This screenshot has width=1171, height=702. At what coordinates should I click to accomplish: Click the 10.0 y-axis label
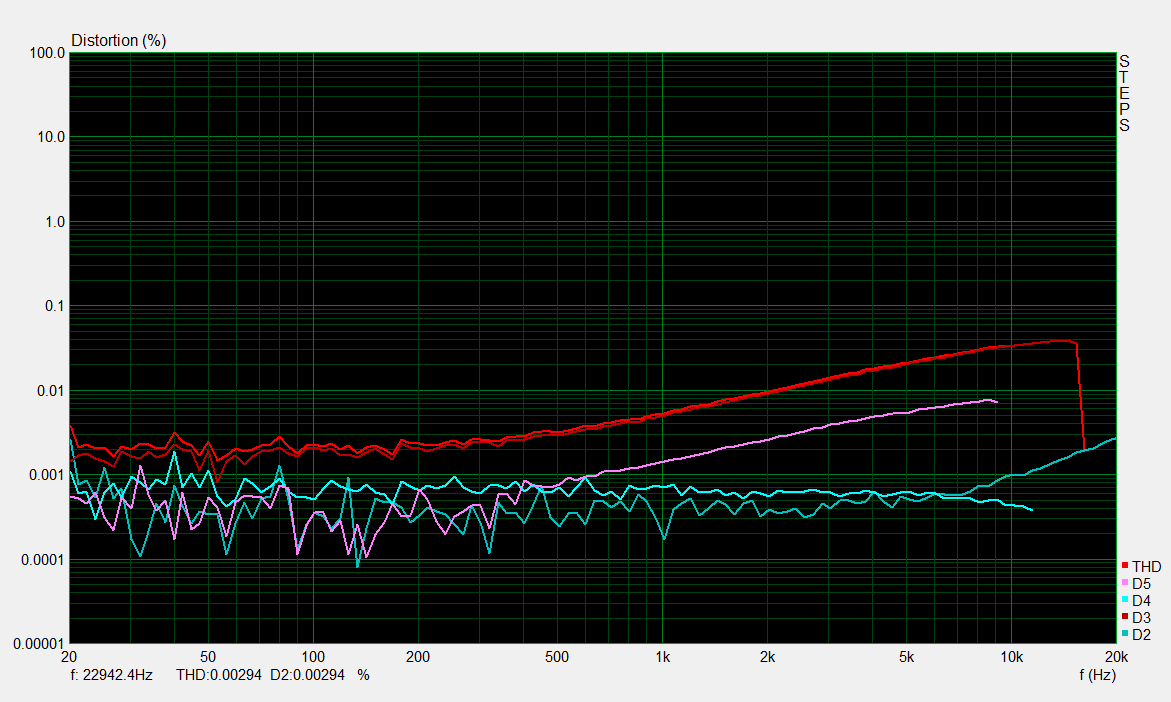(x=51, y=137)
